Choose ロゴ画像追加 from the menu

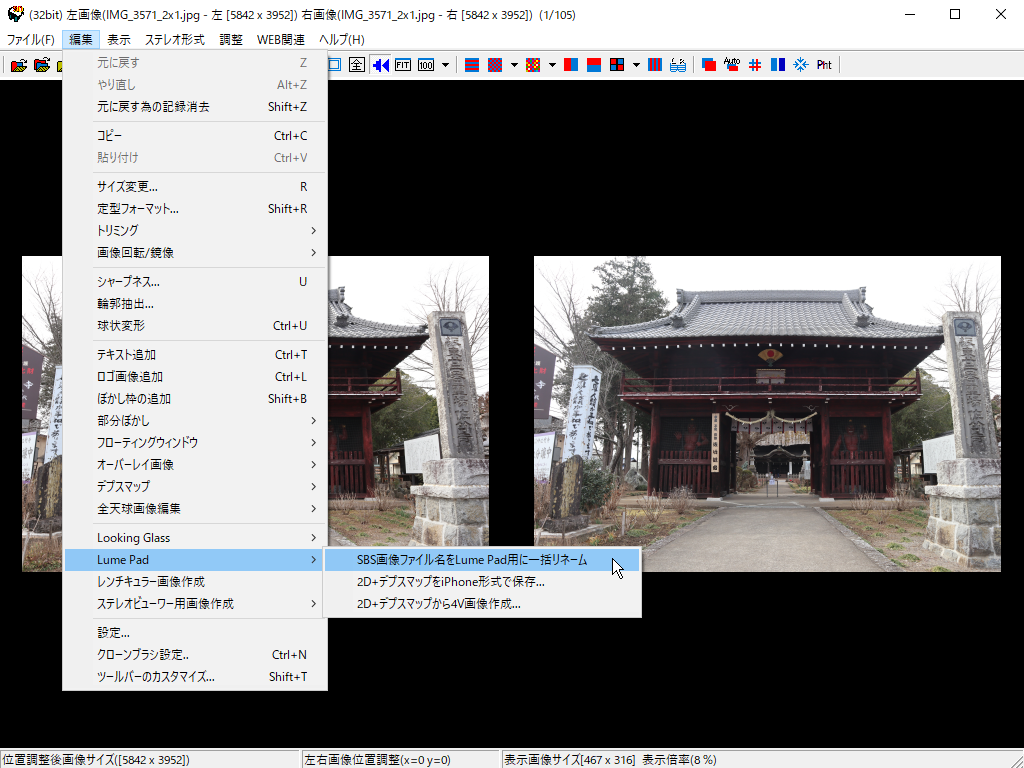click(195, 377)
